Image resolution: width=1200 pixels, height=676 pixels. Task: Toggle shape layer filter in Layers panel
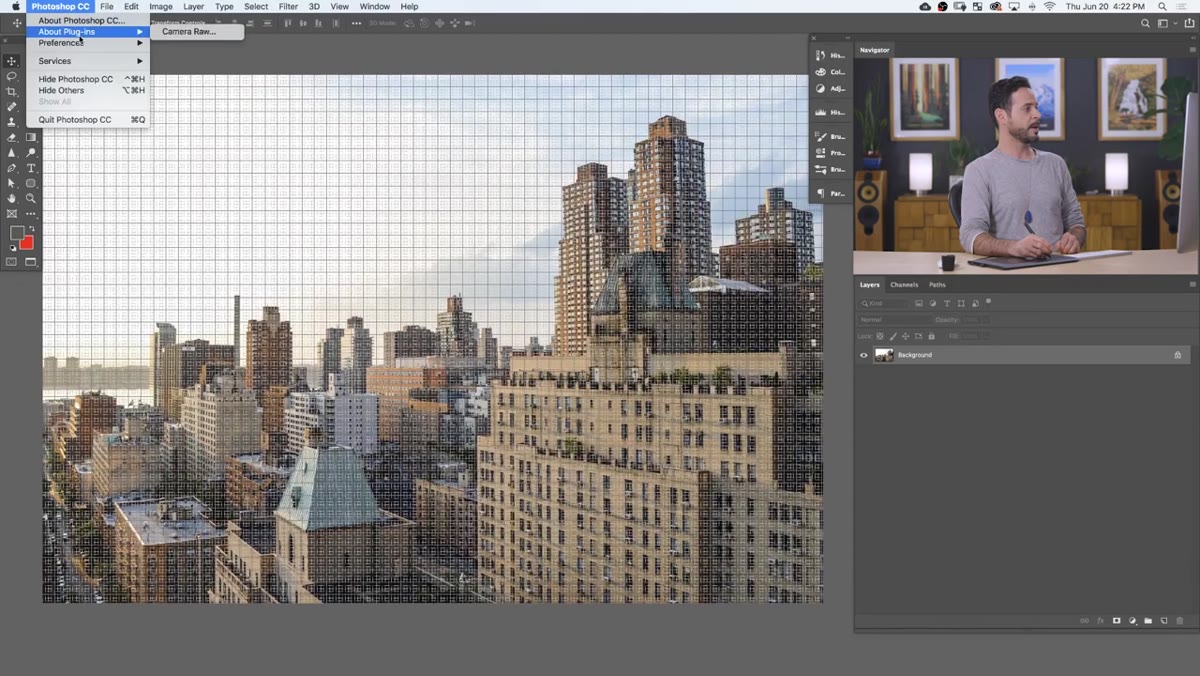(961, 303)
